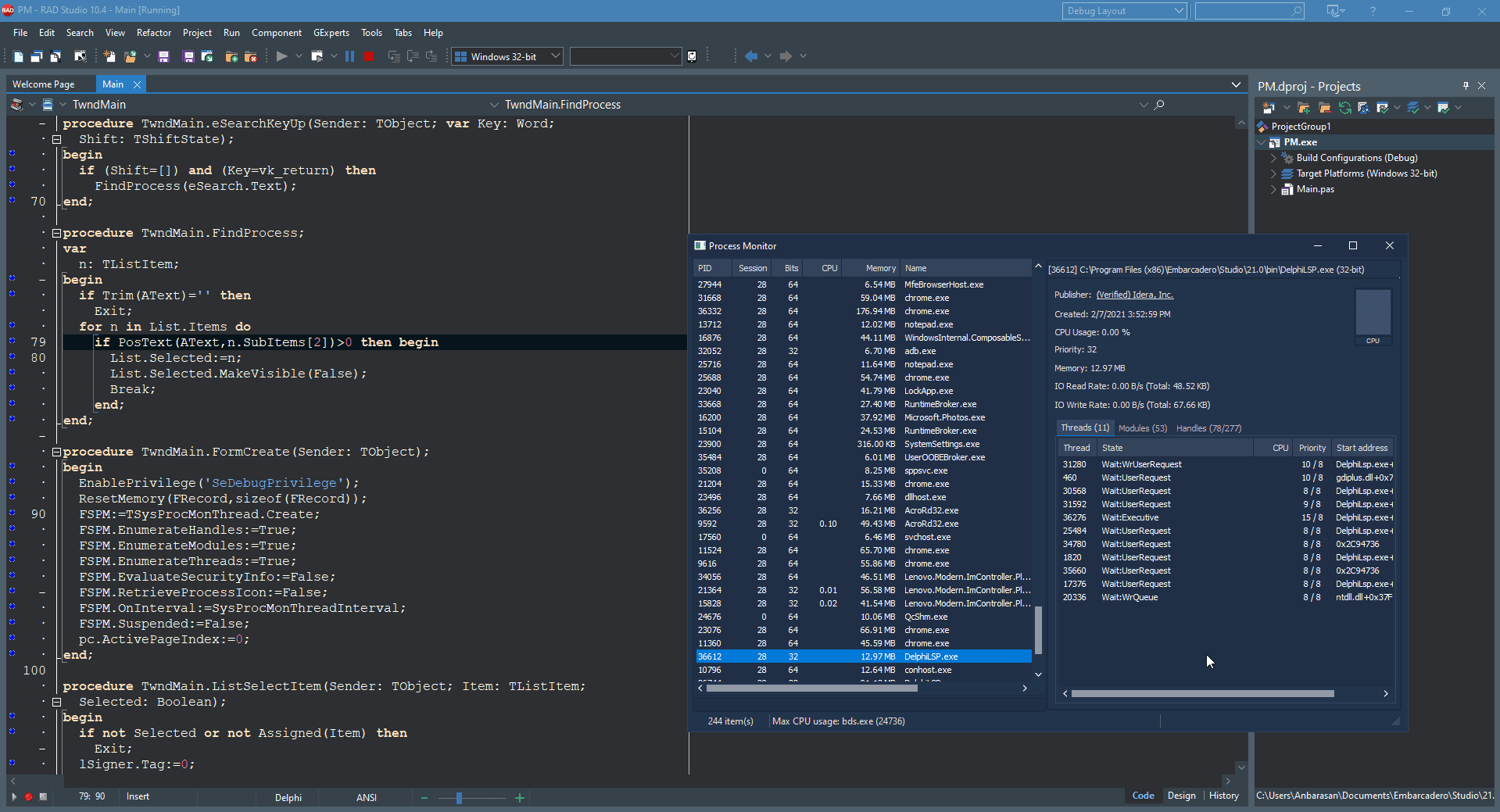The image size is (1500, 812).
Task: Click the process list vertical scrollbar
Action: (1038, 630)
